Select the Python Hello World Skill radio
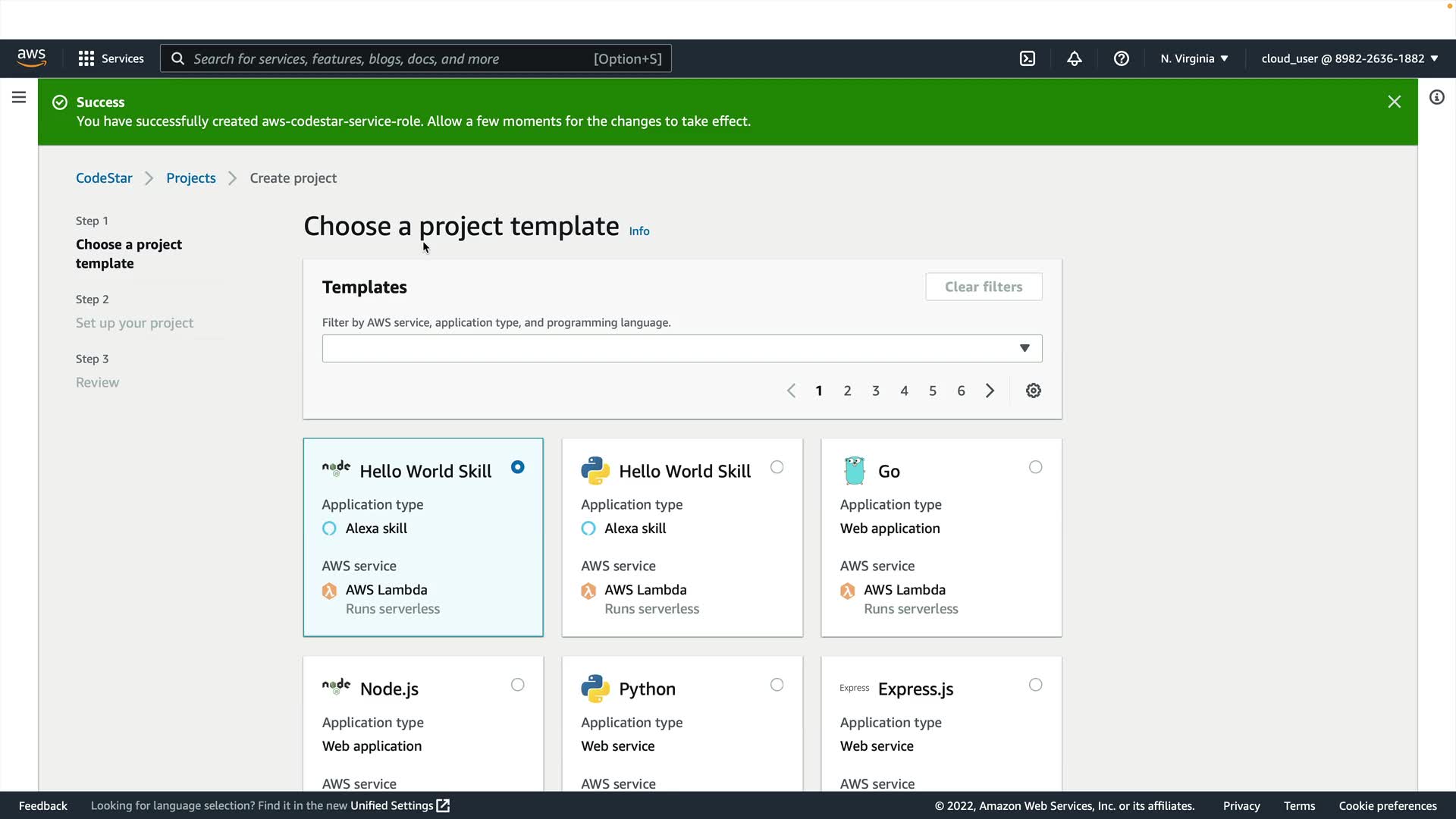This screenshot has height=819, width=1456. [x=777, y=467]
